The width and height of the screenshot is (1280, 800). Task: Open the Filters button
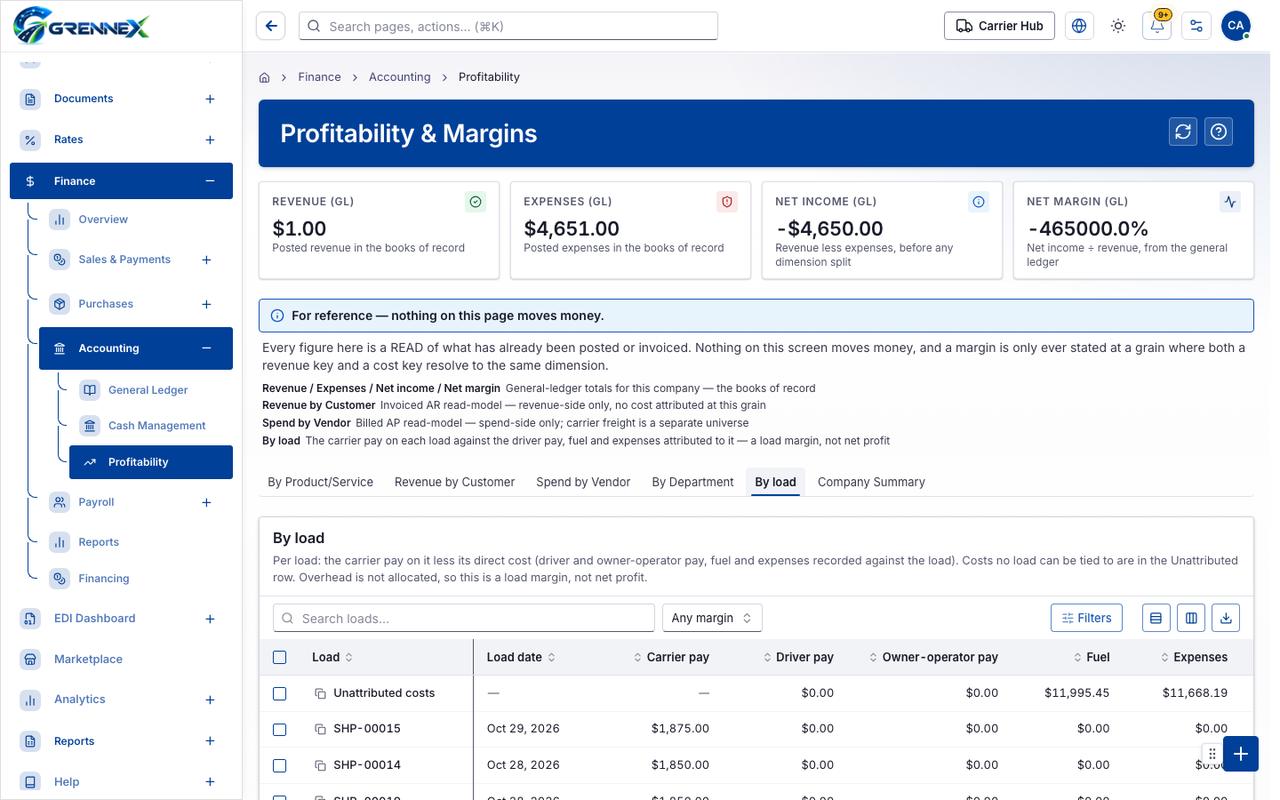click(x=1087, y=618)
